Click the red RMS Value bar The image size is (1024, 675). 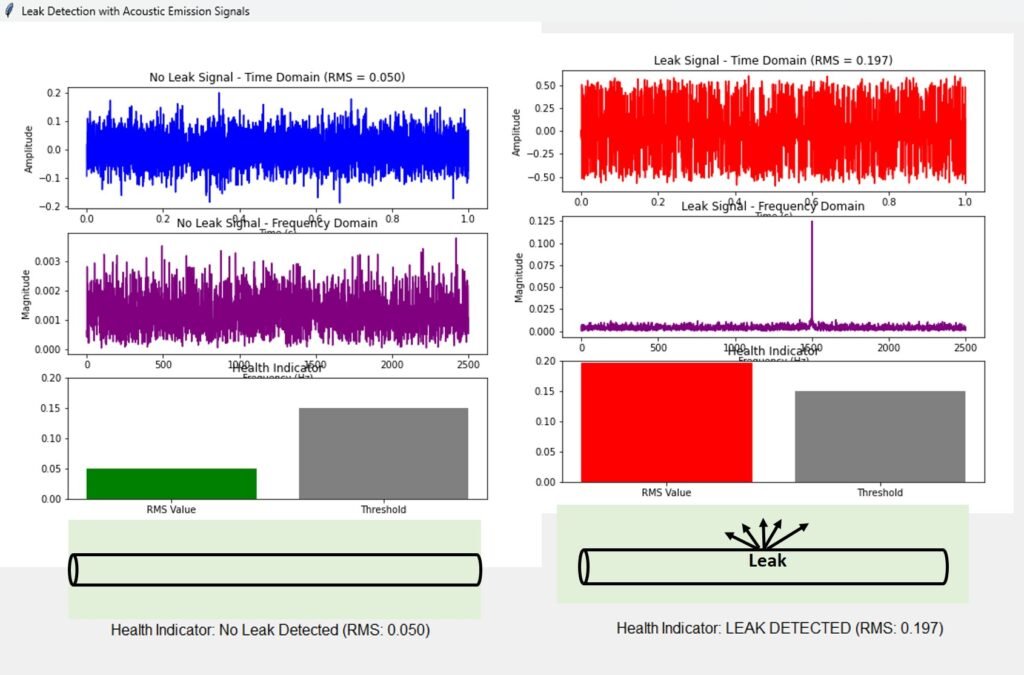666,422
